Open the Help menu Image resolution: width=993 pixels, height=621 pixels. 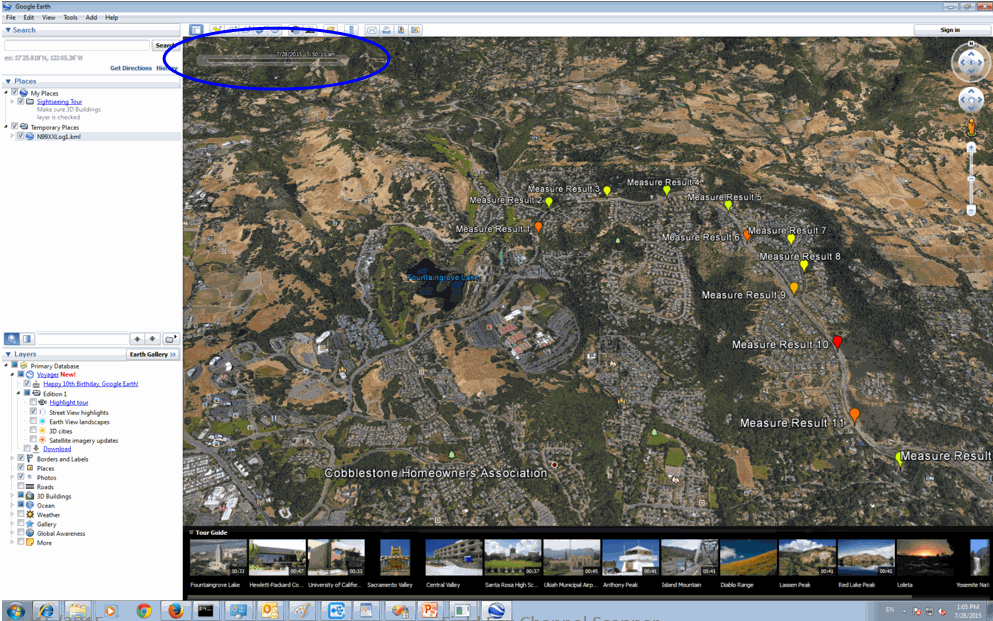pyautogui.click(x=111, y=17)
